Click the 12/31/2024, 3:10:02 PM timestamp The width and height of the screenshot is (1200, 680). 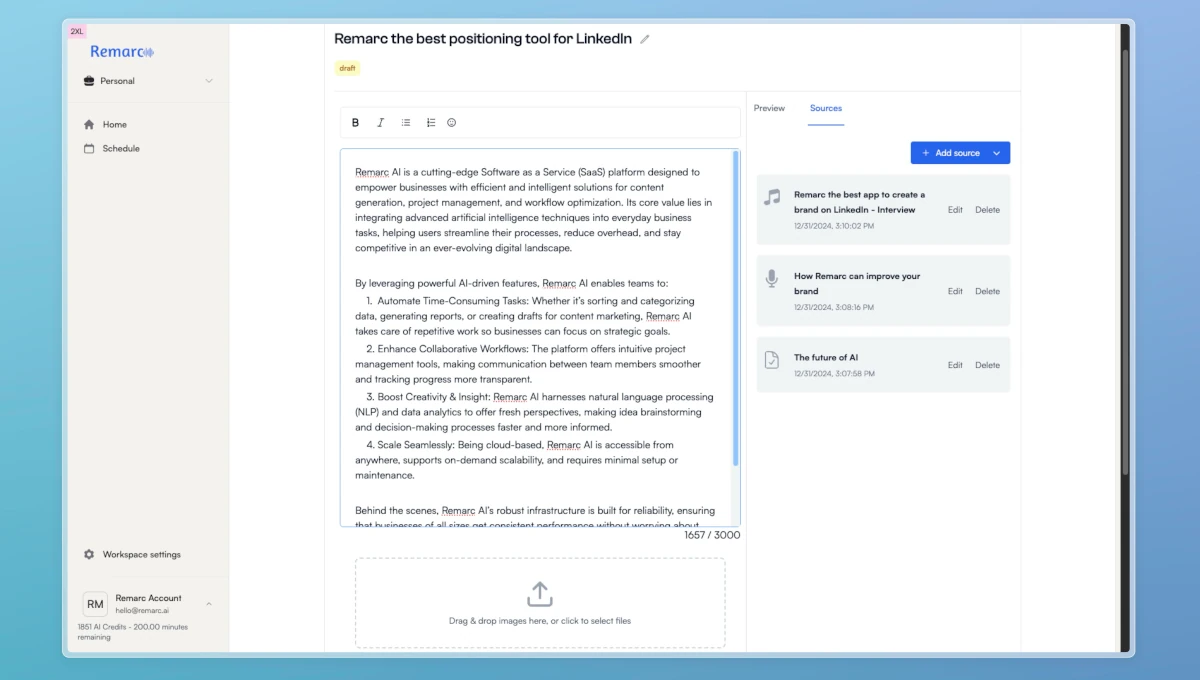834,226
